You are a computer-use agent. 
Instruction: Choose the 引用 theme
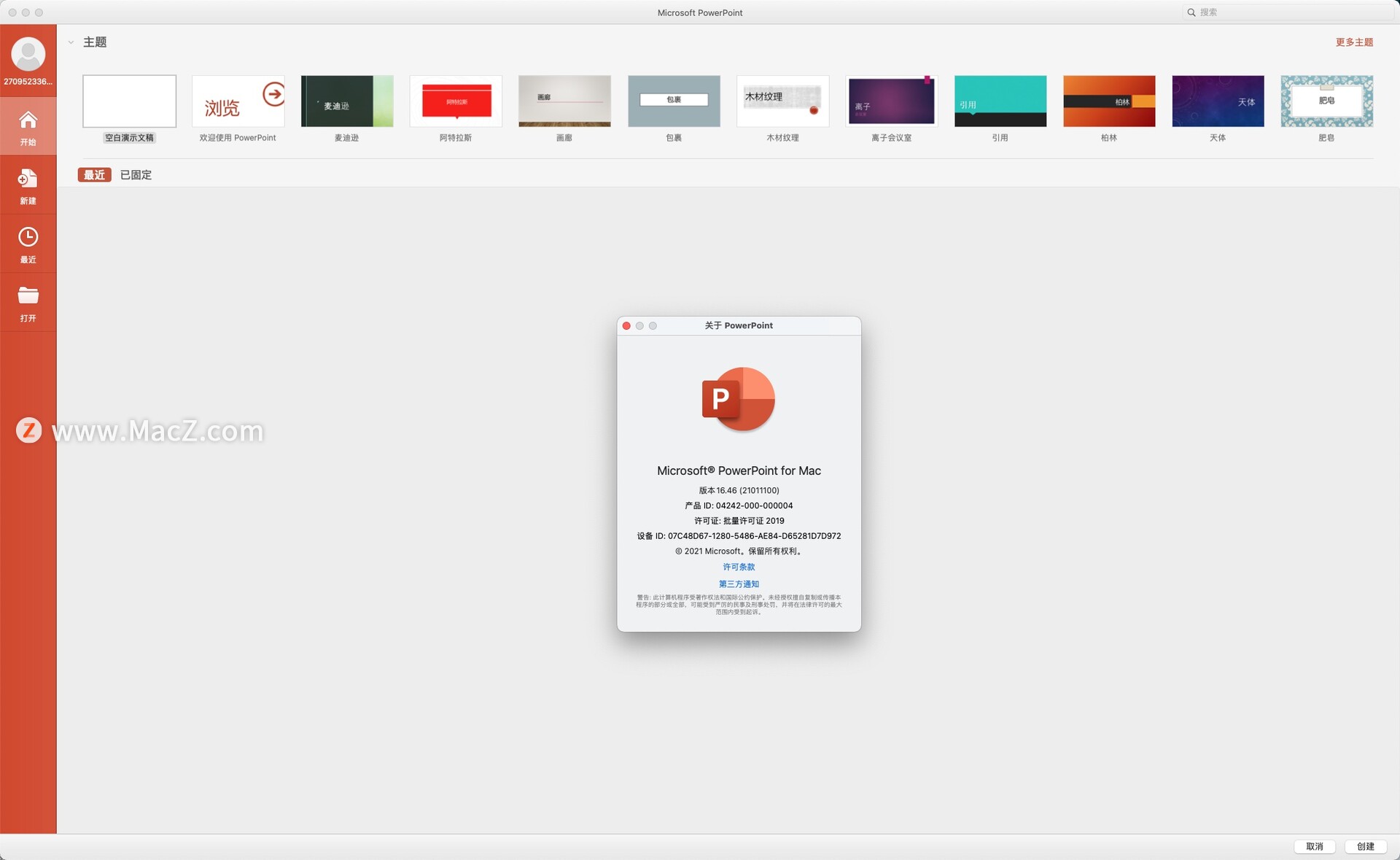(1000, 108)
